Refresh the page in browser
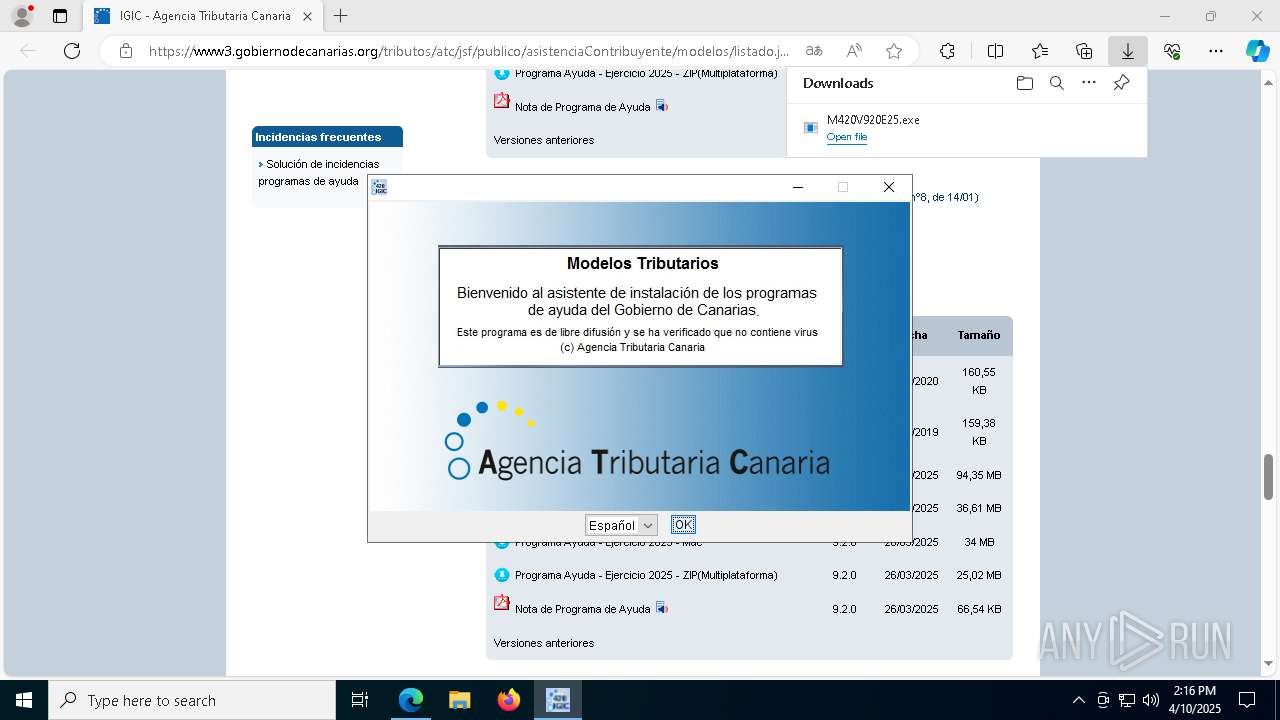The image size is (1280, 720). click(x=72, y=51)
